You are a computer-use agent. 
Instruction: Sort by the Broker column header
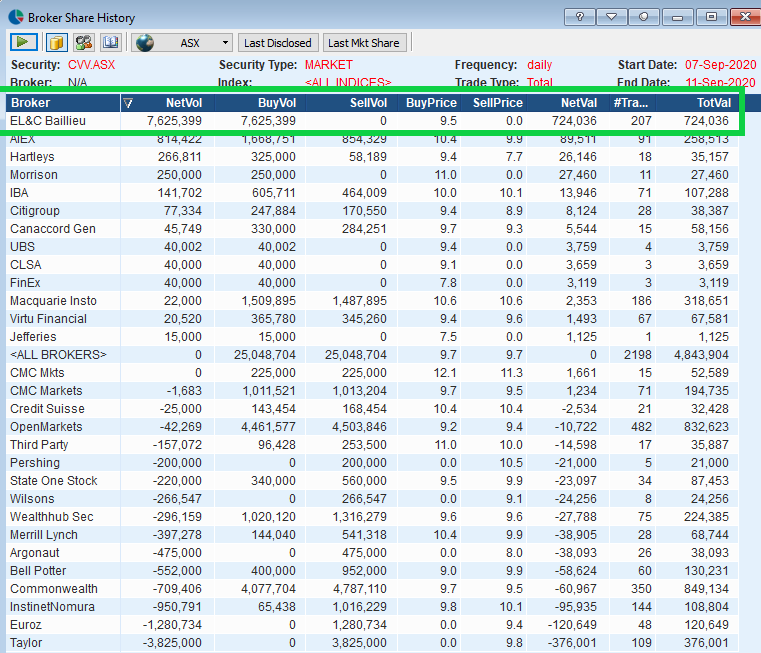63,103
